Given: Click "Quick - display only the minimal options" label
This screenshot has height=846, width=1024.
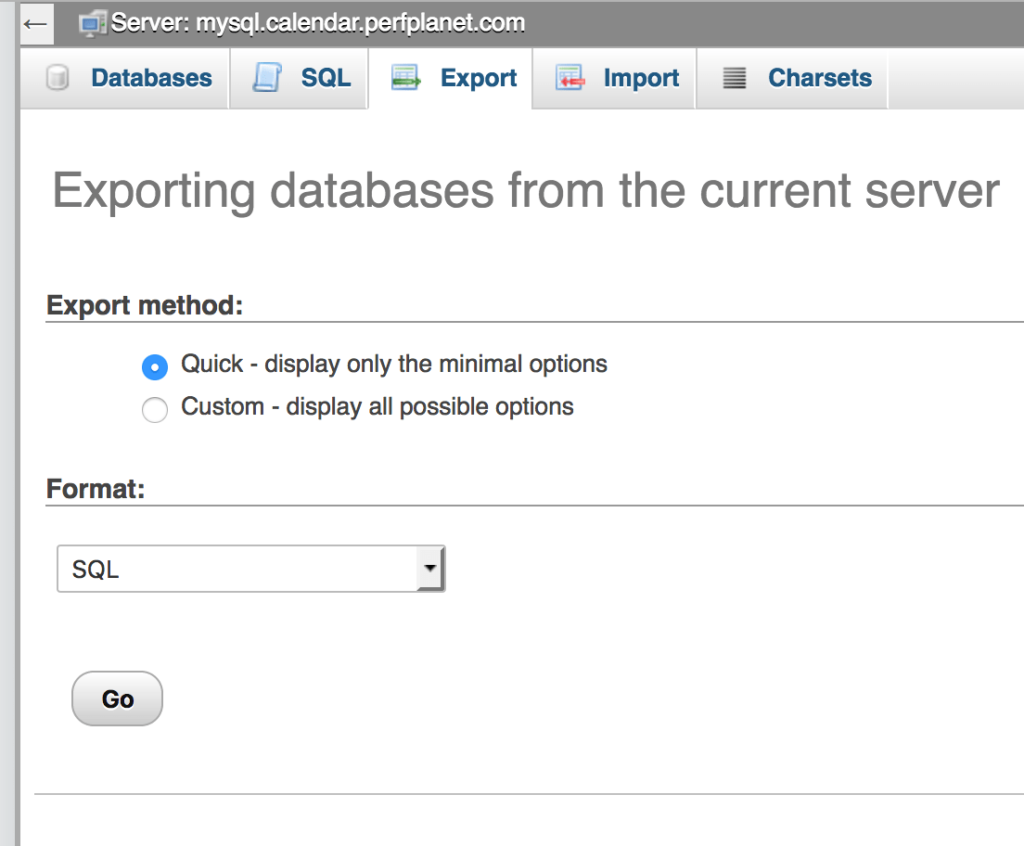Looking at the screenshot, I should tap(394, 364).
